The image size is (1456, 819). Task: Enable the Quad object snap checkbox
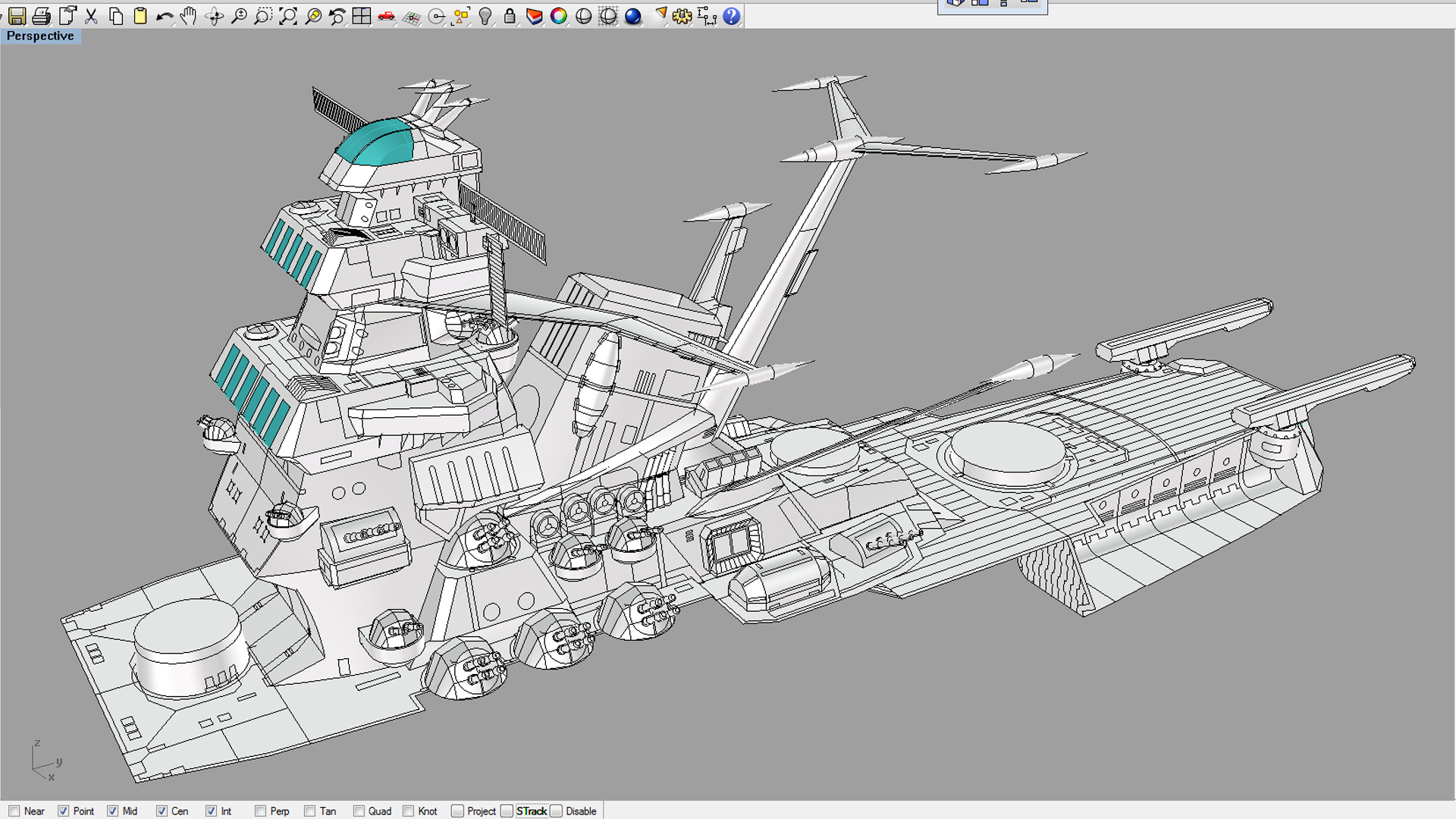[x=359, y=811]
